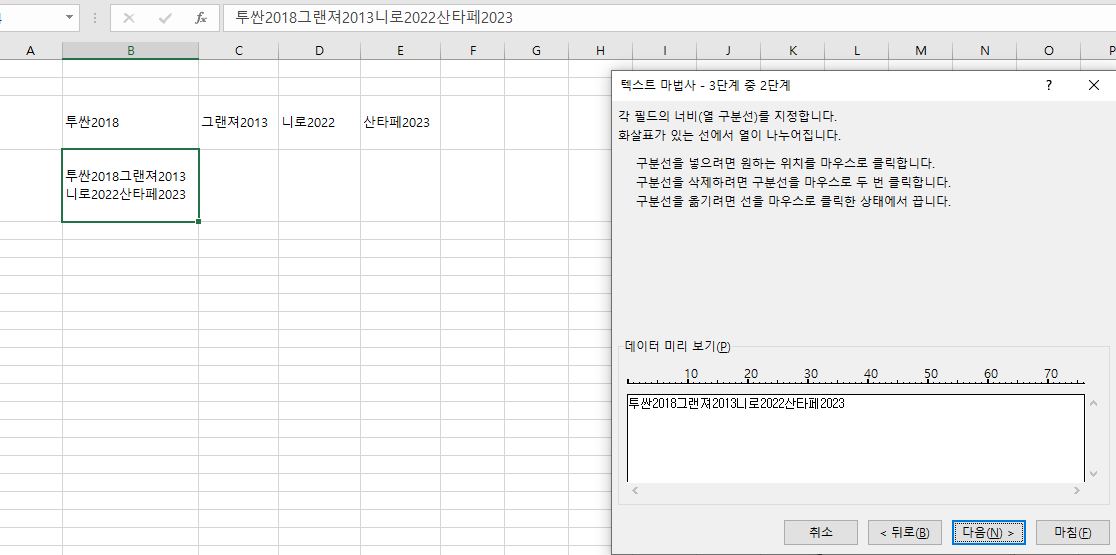Click the 데이터 미리 보기(P) label
This screenshot has width=1116, height=555.
[x=678, y=347]
